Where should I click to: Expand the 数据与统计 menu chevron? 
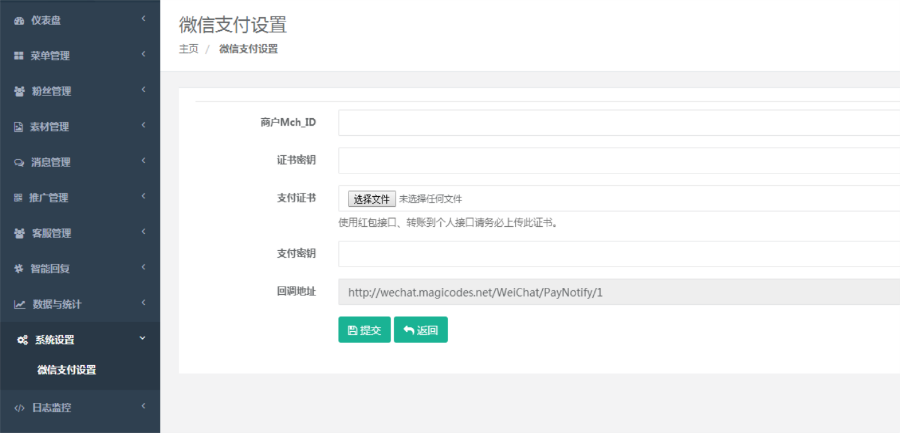pyautogui.click(x=143, y=303)
